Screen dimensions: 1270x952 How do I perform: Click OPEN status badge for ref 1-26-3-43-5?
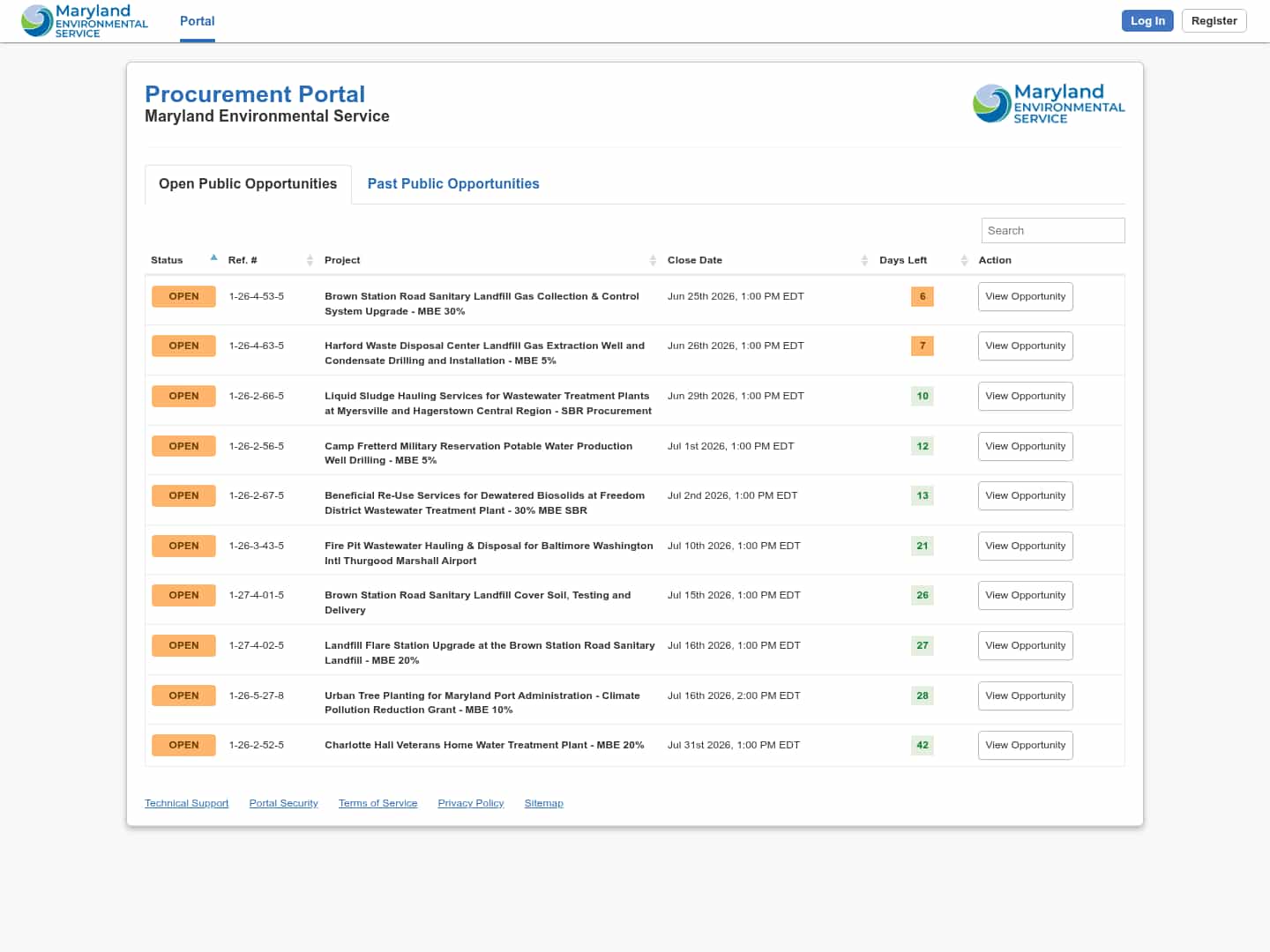coord(183,547)
